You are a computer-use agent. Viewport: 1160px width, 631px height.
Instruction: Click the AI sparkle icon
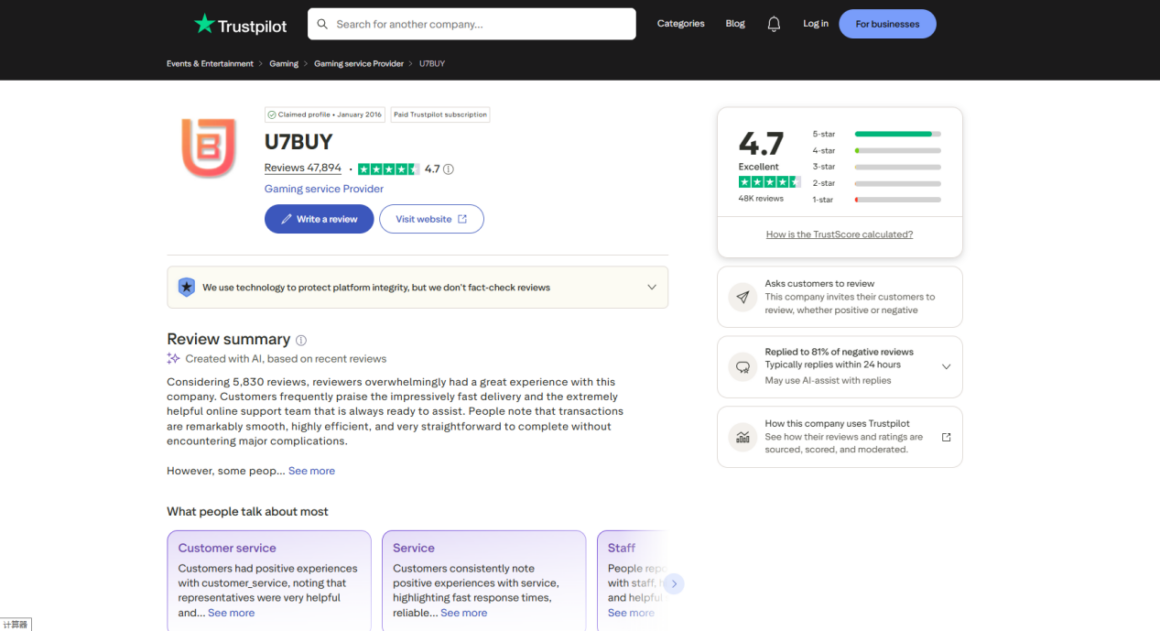(173, 359)
